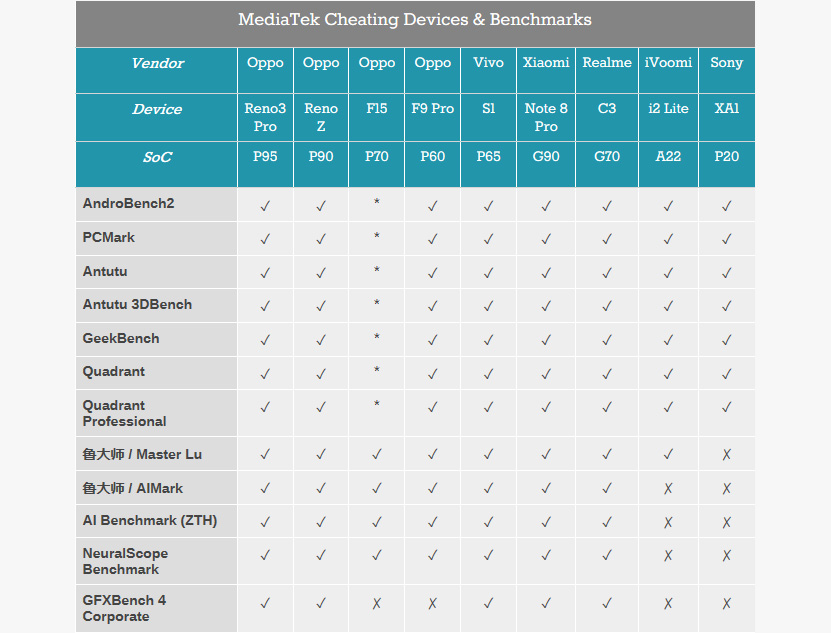Click the asterisk in the AndroBench2 row
The height and width of the screenshot is (633, 831).
point(376,201)
